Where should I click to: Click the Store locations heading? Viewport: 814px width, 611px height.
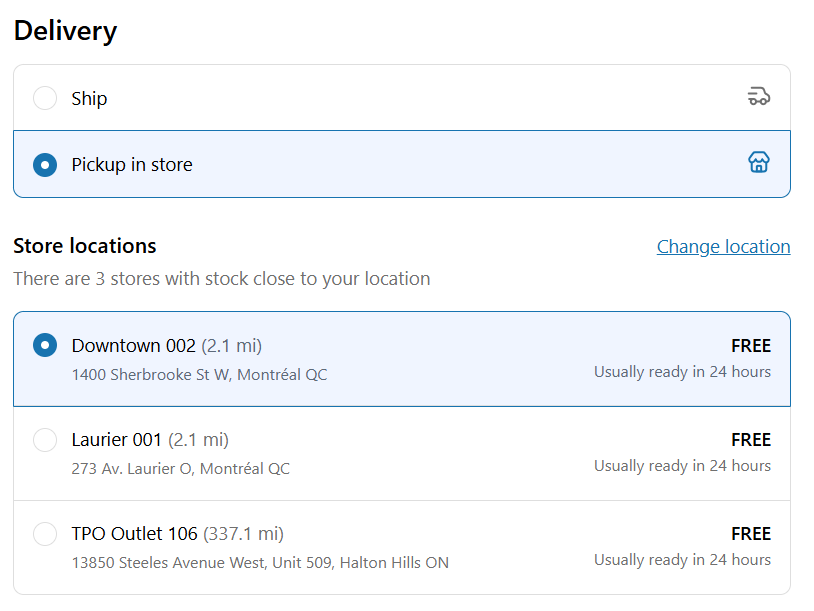click(85, 246)
